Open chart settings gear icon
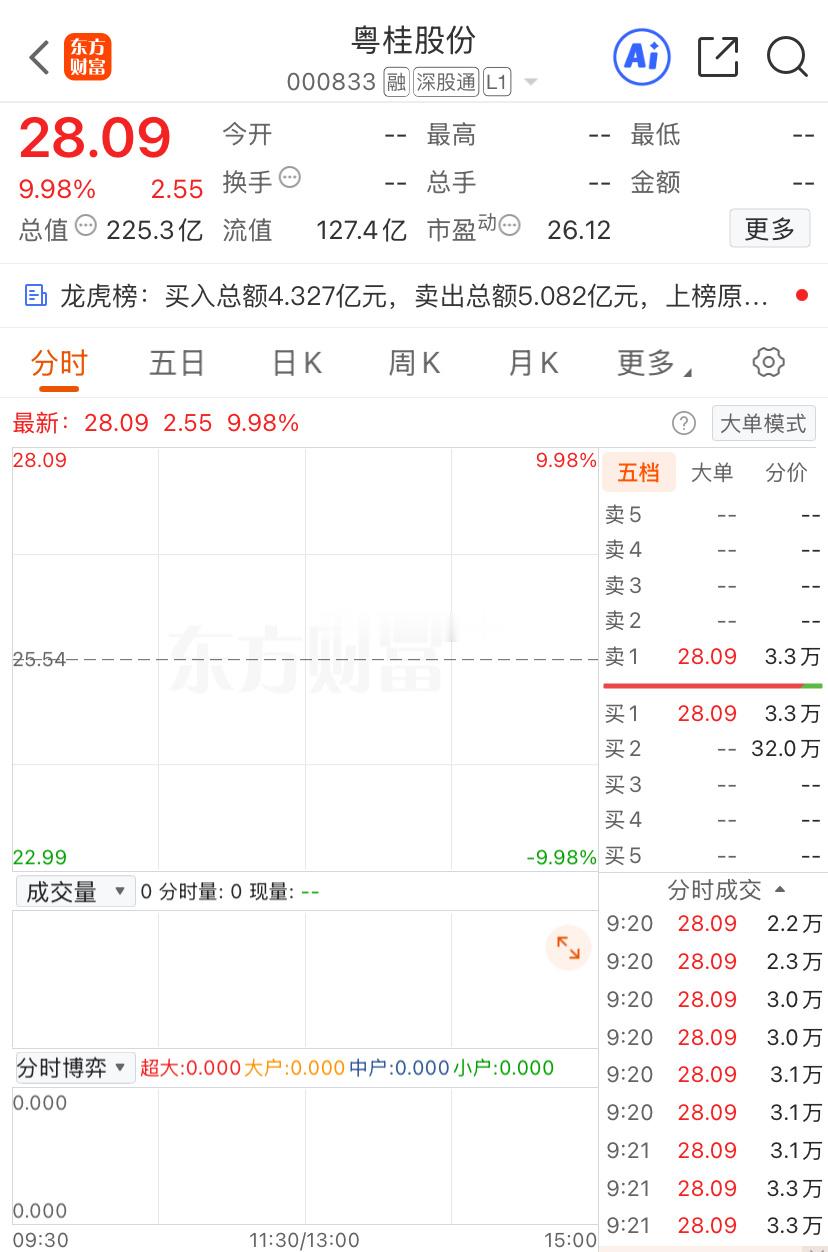828x1252 pixels. pyautogui.click(x=768, y=362)
